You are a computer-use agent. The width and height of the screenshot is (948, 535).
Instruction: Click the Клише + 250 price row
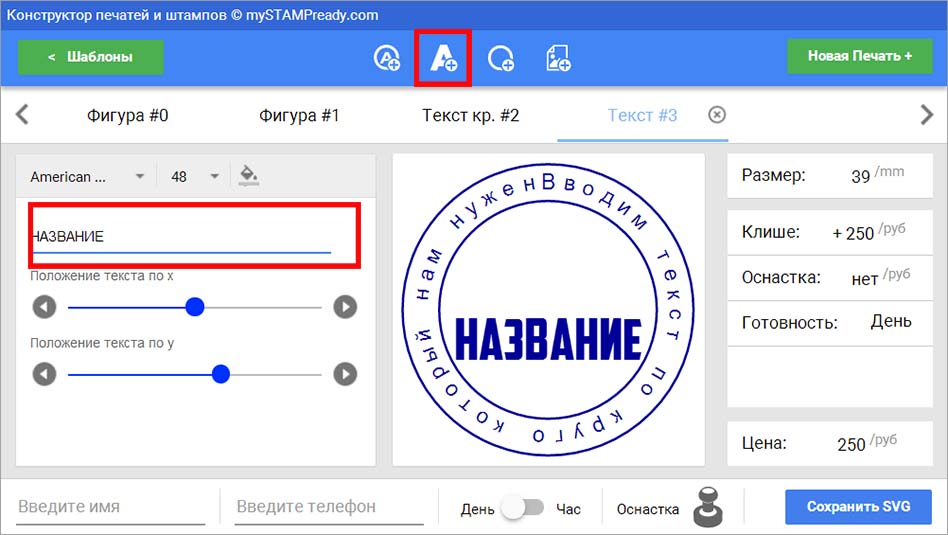(x=830, y=233)
